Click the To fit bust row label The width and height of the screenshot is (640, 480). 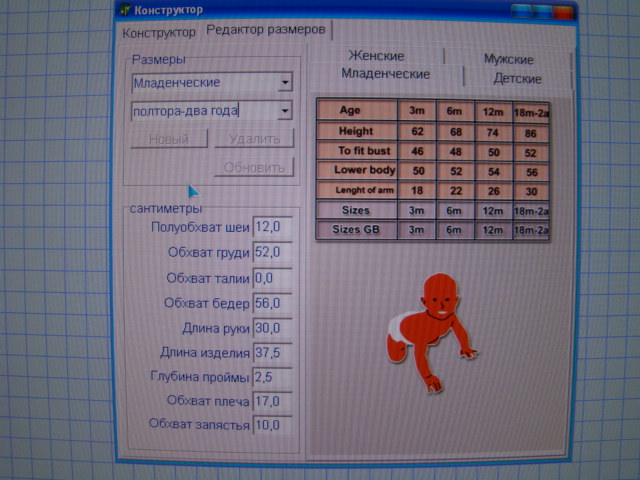356,151
